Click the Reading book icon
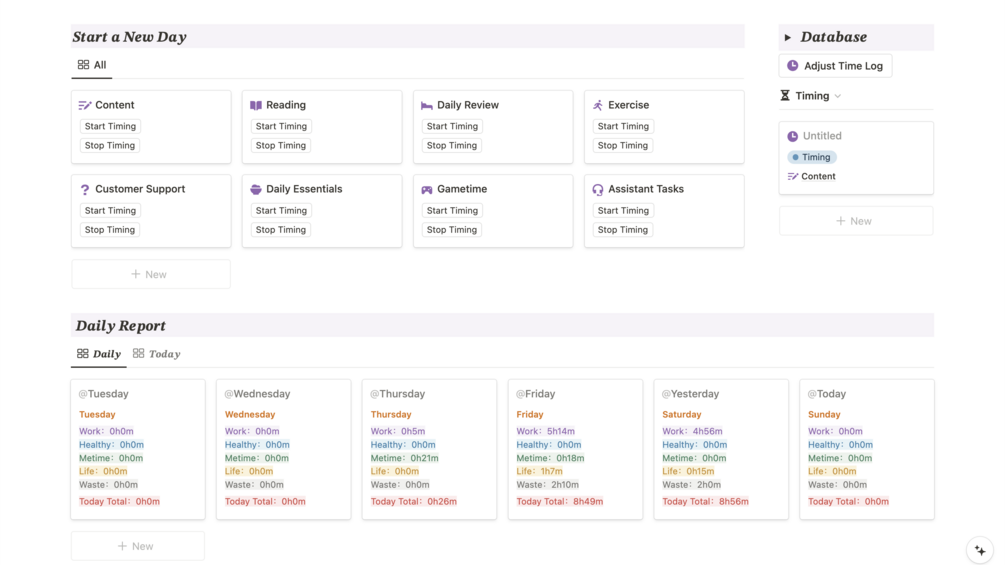The height and width of the screenshot is (565, 1005). coord(256,105)
